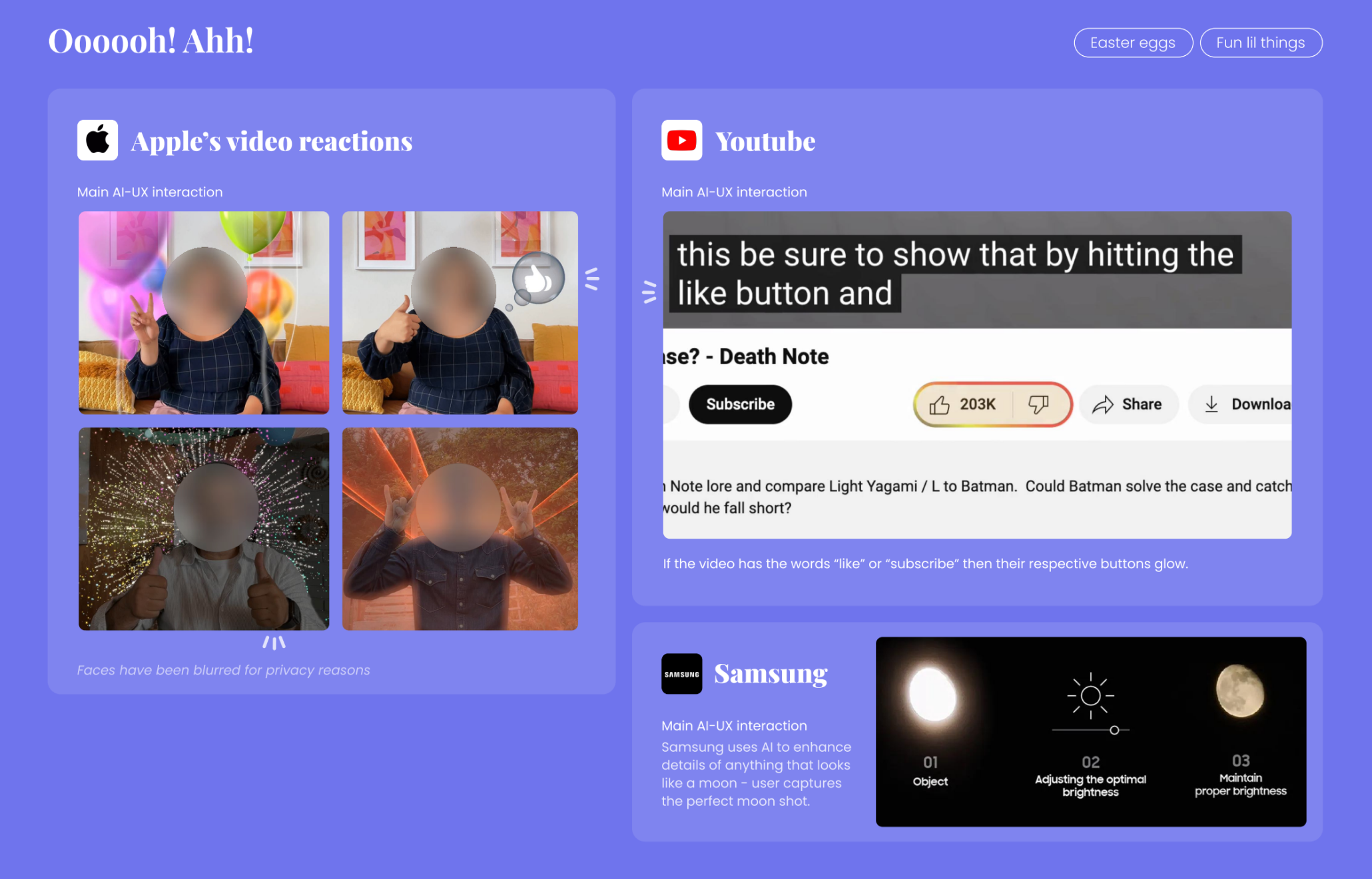The height and width of the screenshot is (879, 1372).
Task: Click the sun brightness icon
Action: click(1090, 696)
